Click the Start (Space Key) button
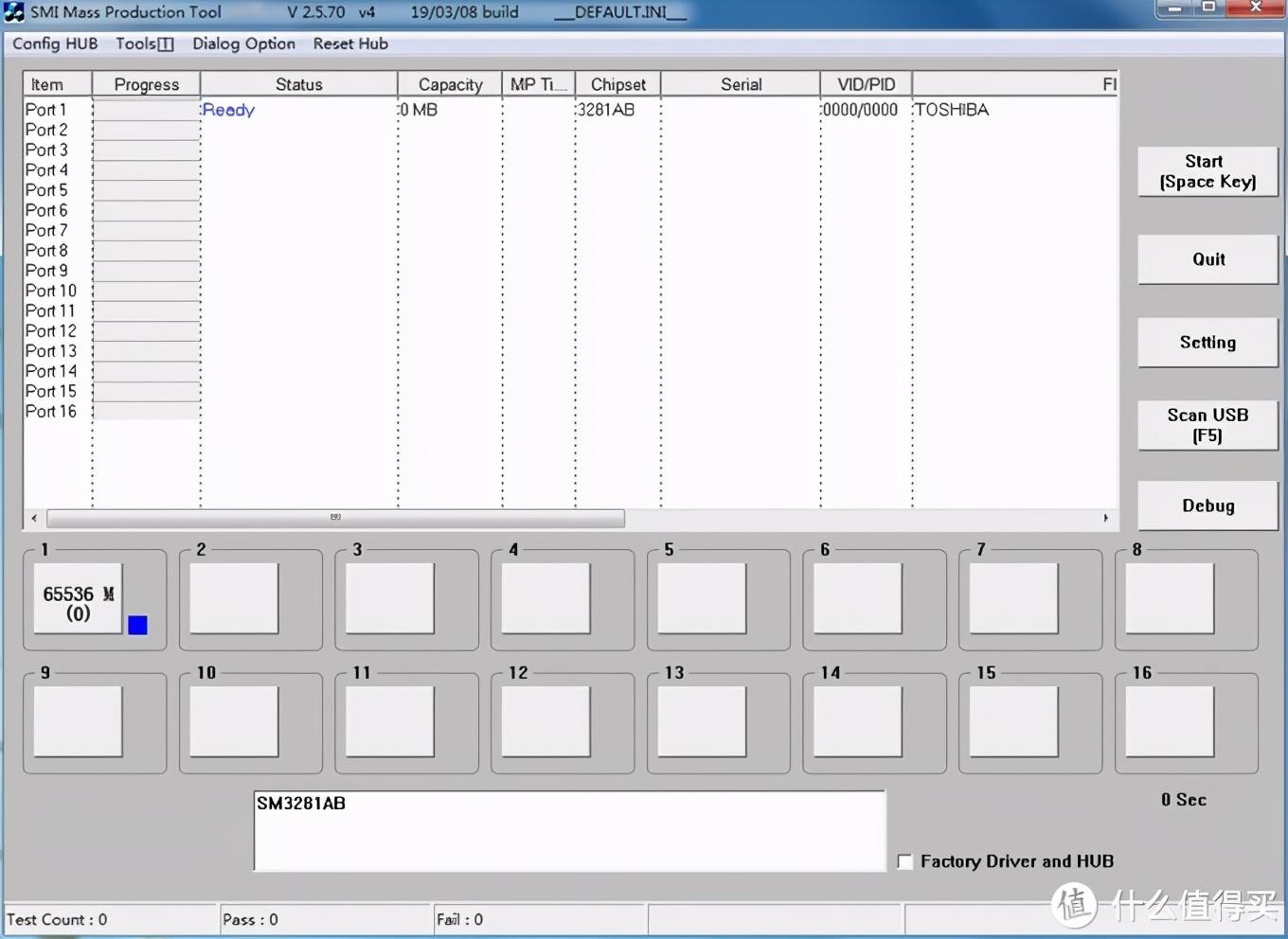 1207,171
